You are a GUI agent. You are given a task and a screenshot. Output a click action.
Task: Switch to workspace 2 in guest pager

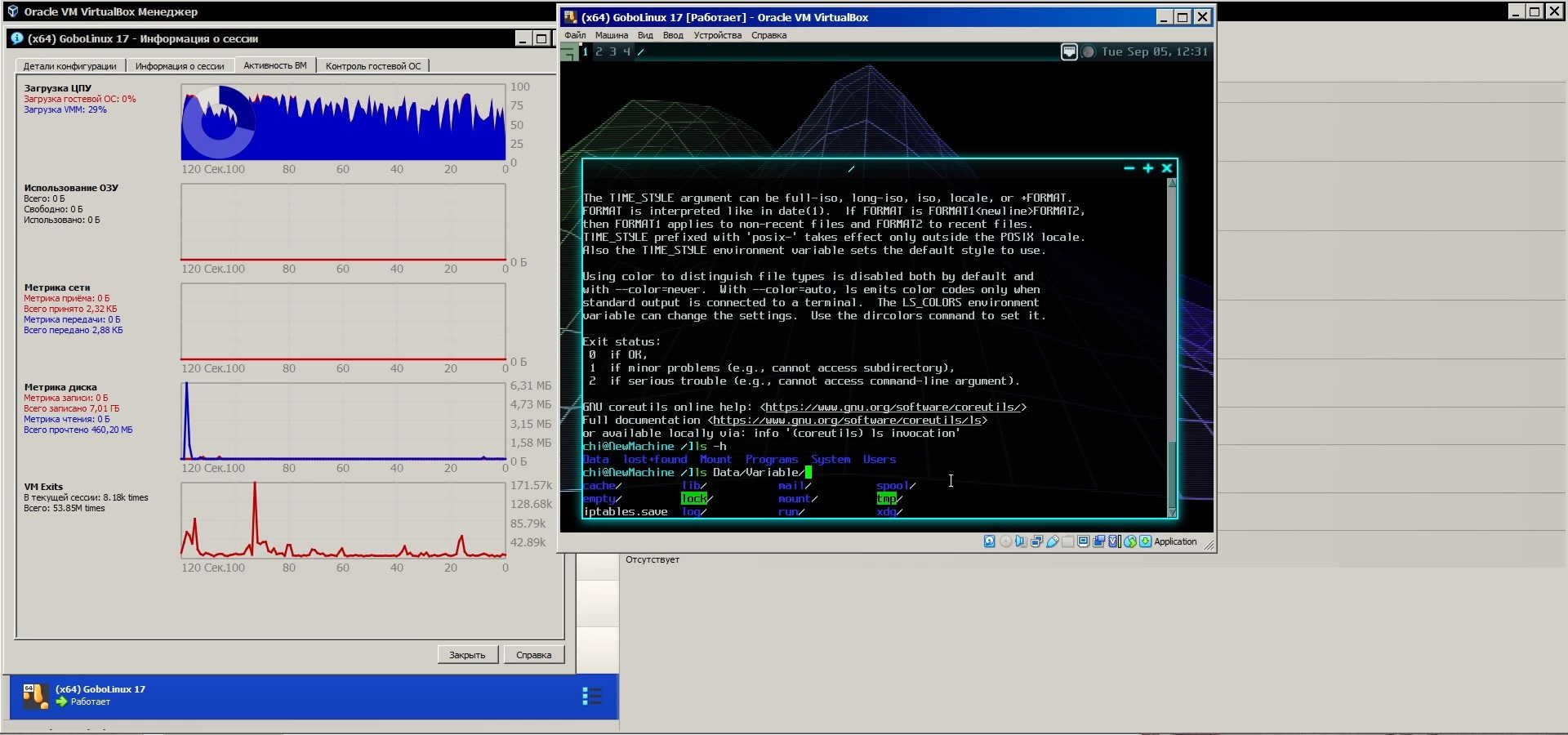point(599,51)
